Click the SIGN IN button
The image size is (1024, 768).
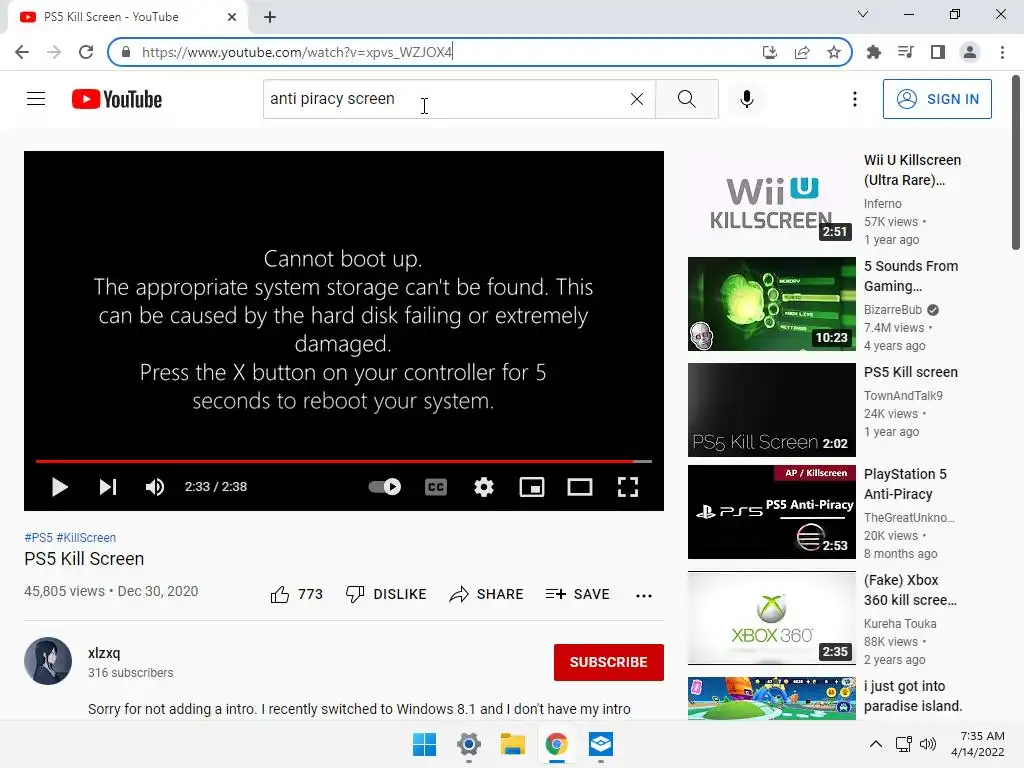pyautogui.click(x=937, y=99)
